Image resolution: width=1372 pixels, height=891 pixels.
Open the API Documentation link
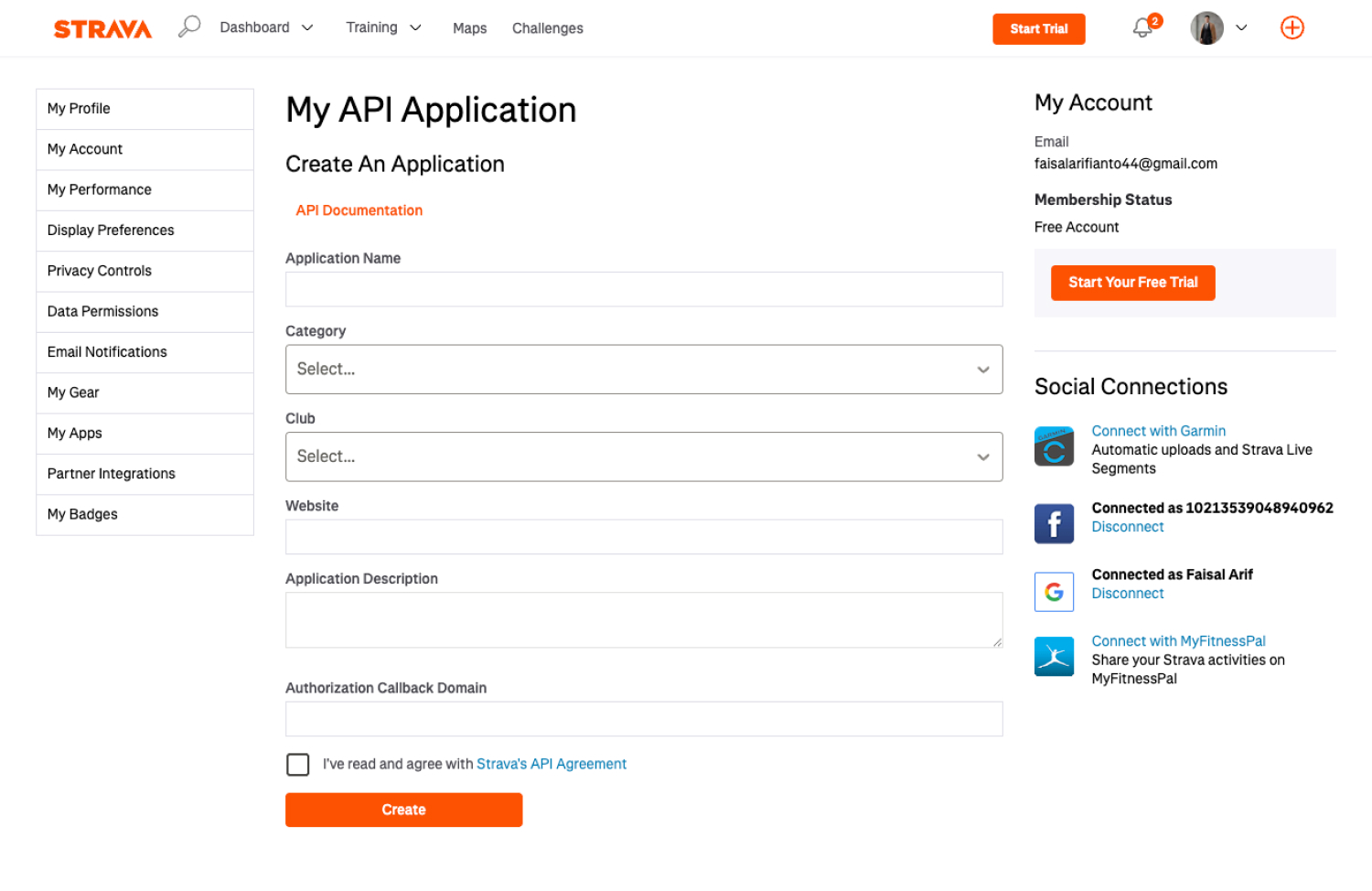click(359, 210)
